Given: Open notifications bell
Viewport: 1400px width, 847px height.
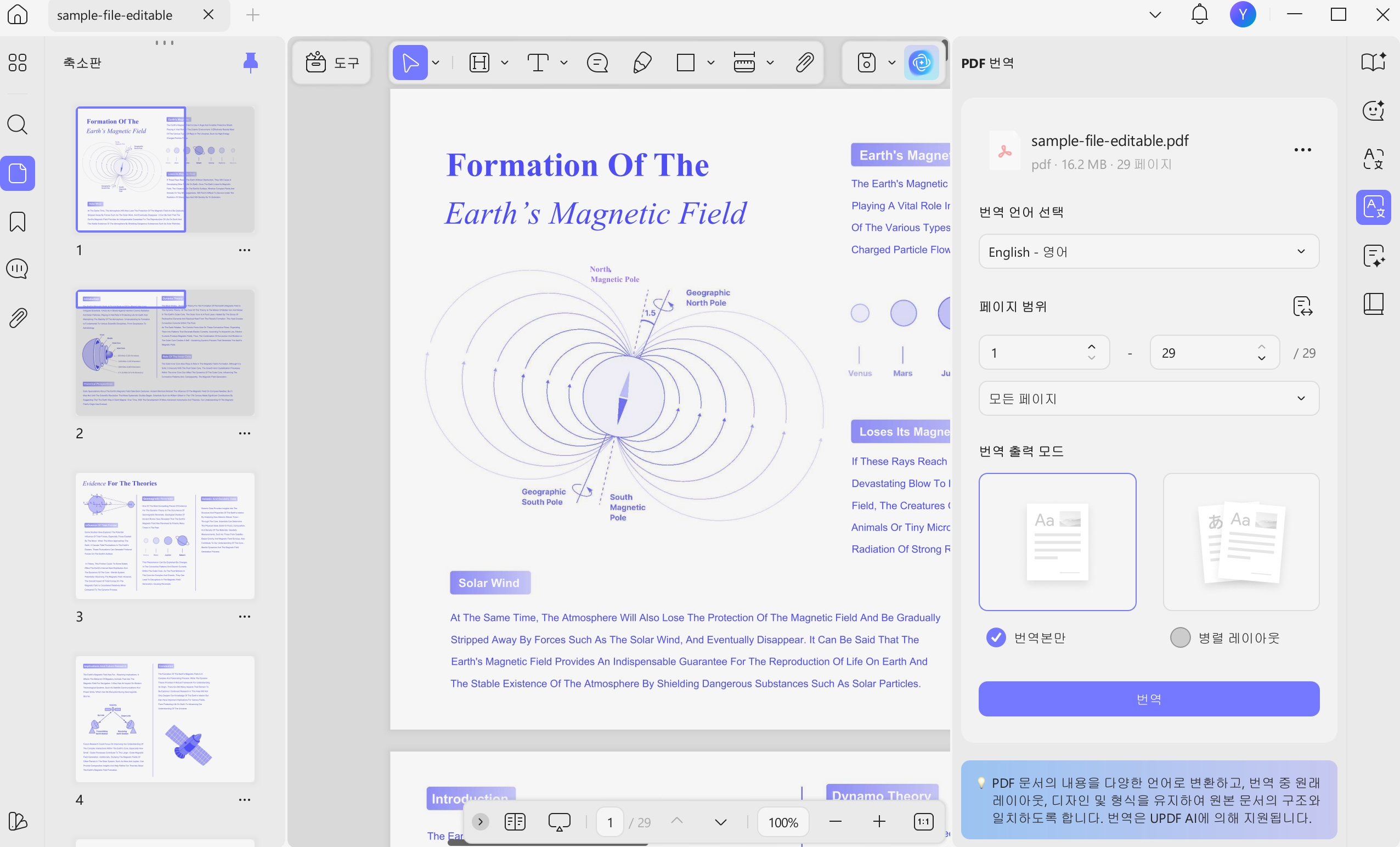Looking at the screenshot, I should 1199,15.
